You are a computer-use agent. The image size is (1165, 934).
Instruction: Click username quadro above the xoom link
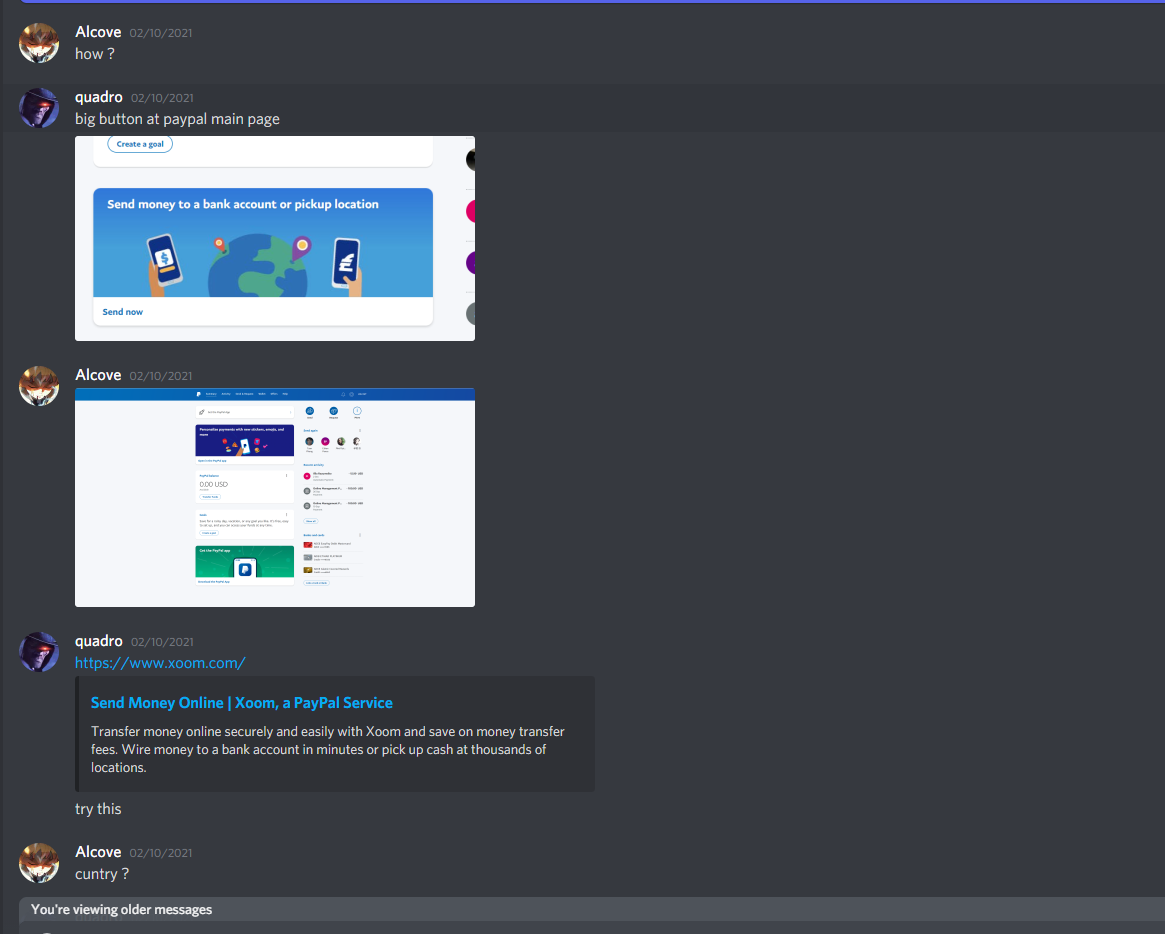[99, 641]
